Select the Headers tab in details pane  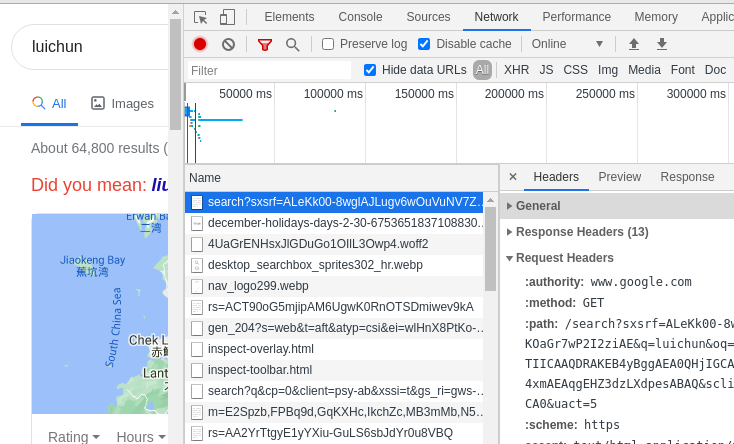coord(556,177)
